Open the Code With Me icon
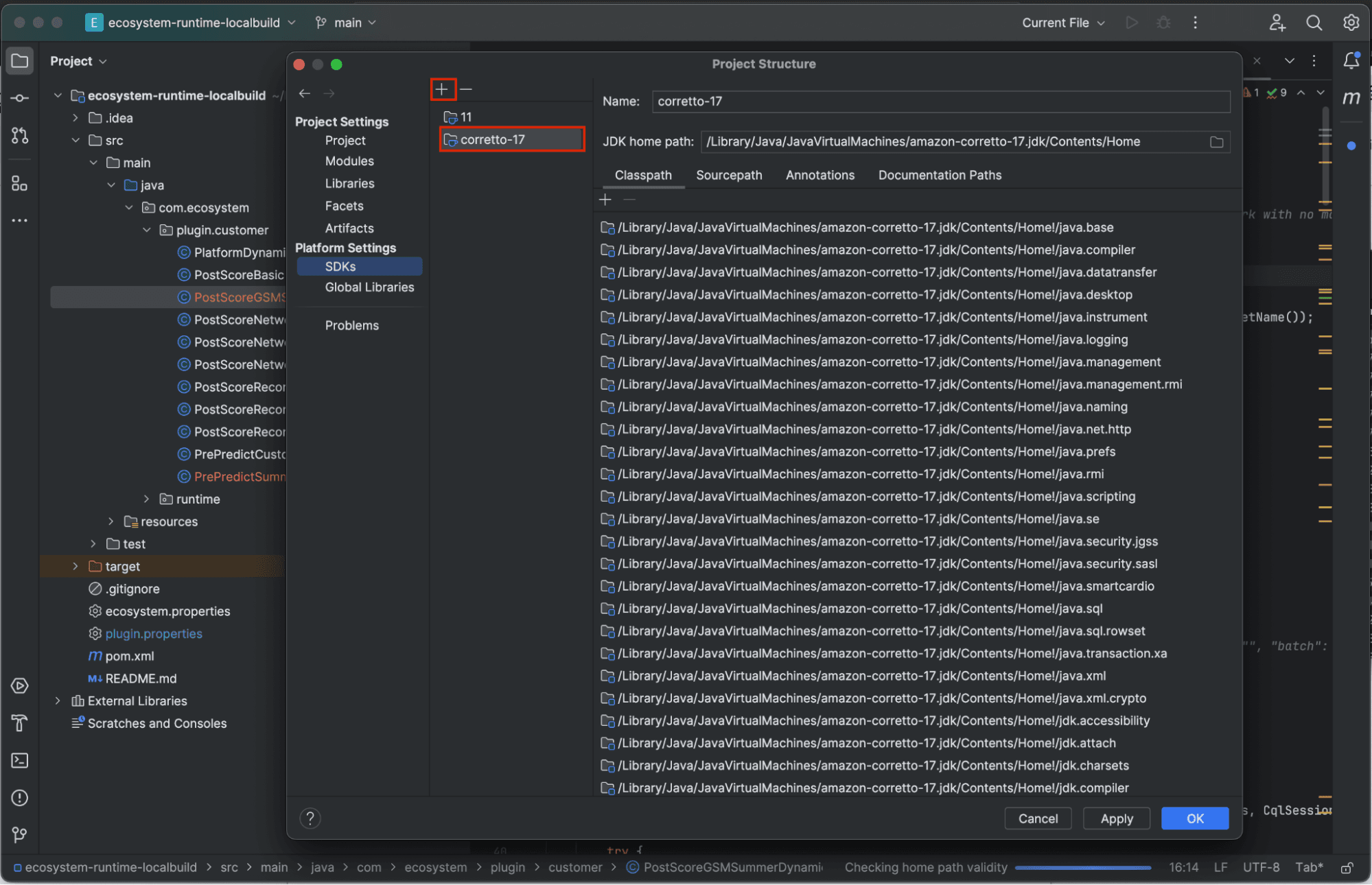Screen dimensions: 1372x885 (x=1277, y=23)
